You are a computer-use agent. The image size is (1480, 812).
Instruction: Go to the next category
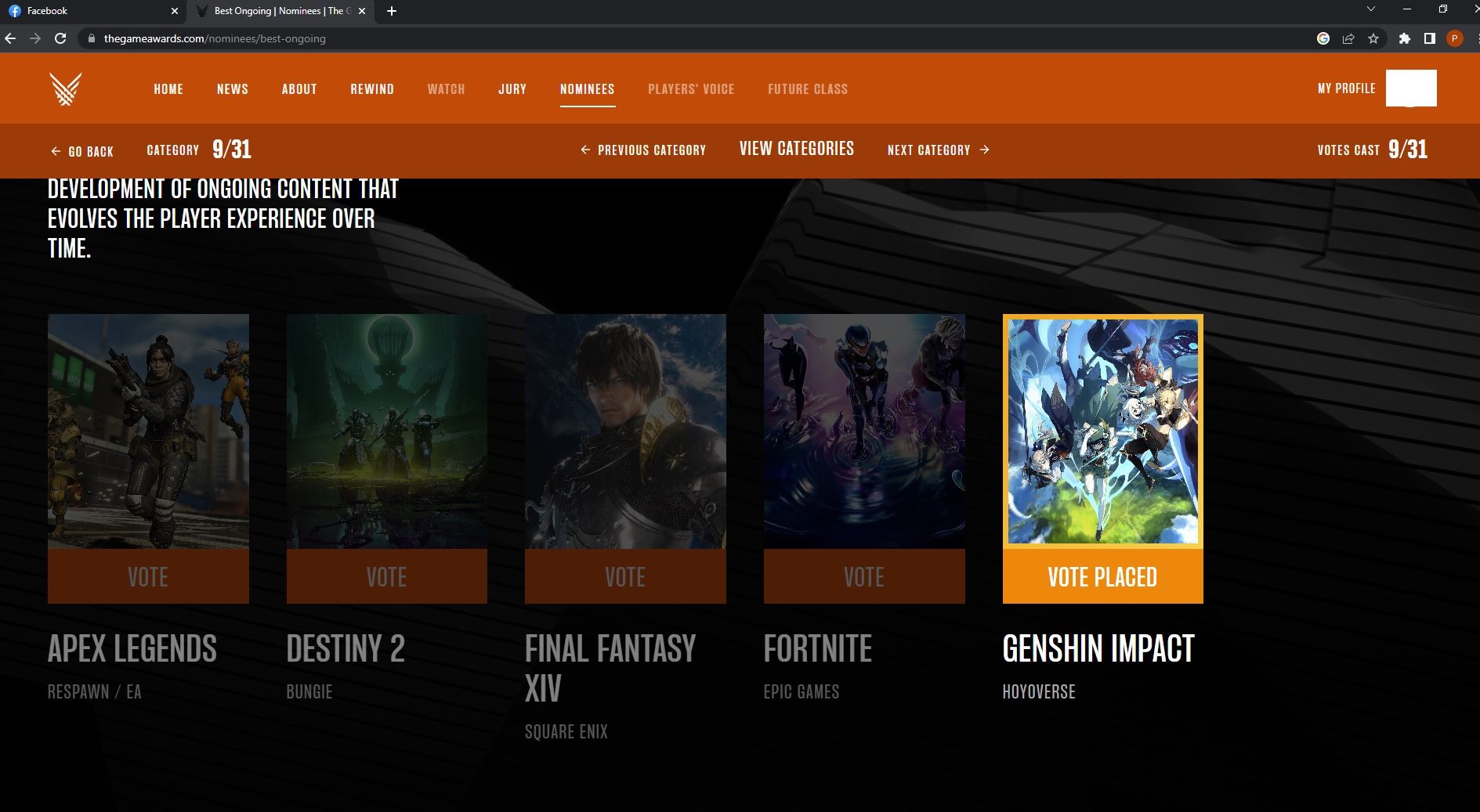click(938, 150)
